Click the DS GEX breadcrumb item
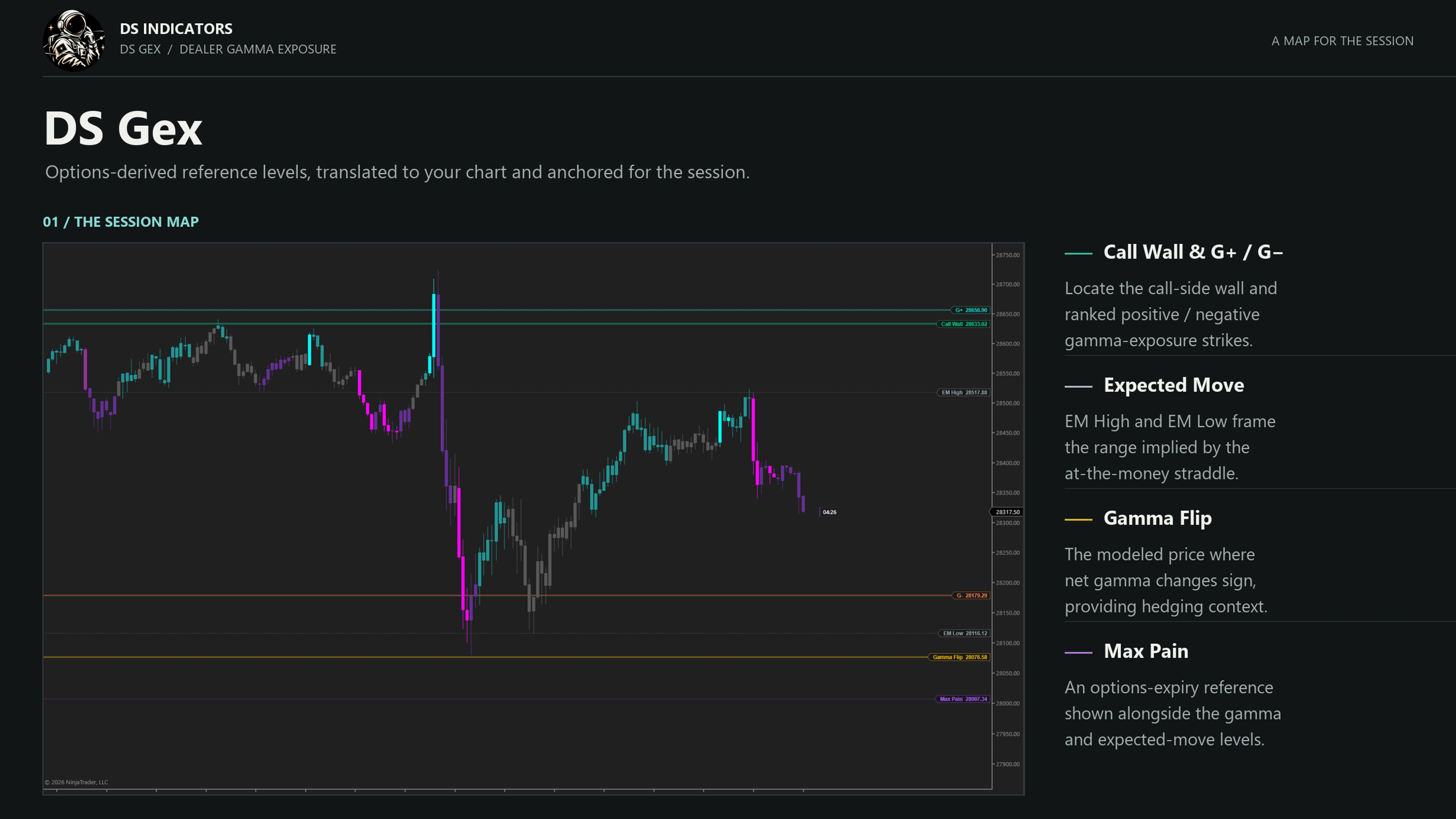Screen dimensions: 1456x819 coord(140,49)
